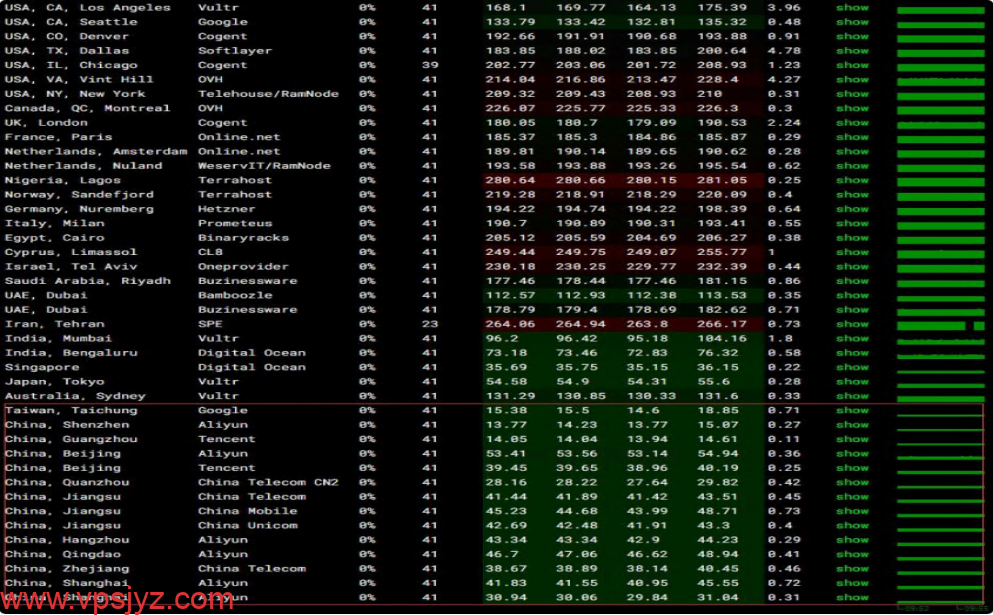993x615 pixels.
Task: Select the 'Prometeus' provider name
Action: [x=234, y=224]
